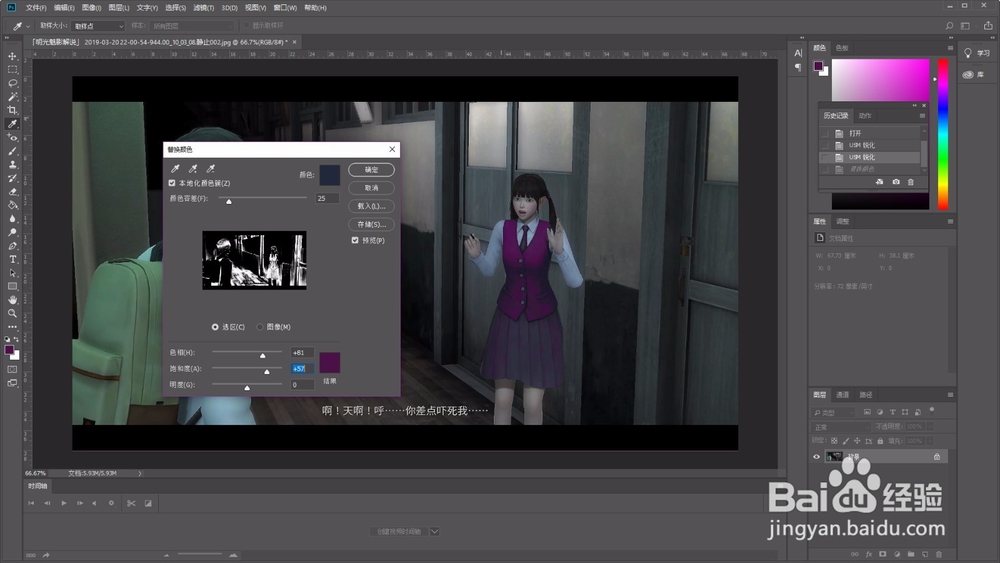Open the Layers panel flyout menu
The image size is (1000, 563).
click(950, 395)
